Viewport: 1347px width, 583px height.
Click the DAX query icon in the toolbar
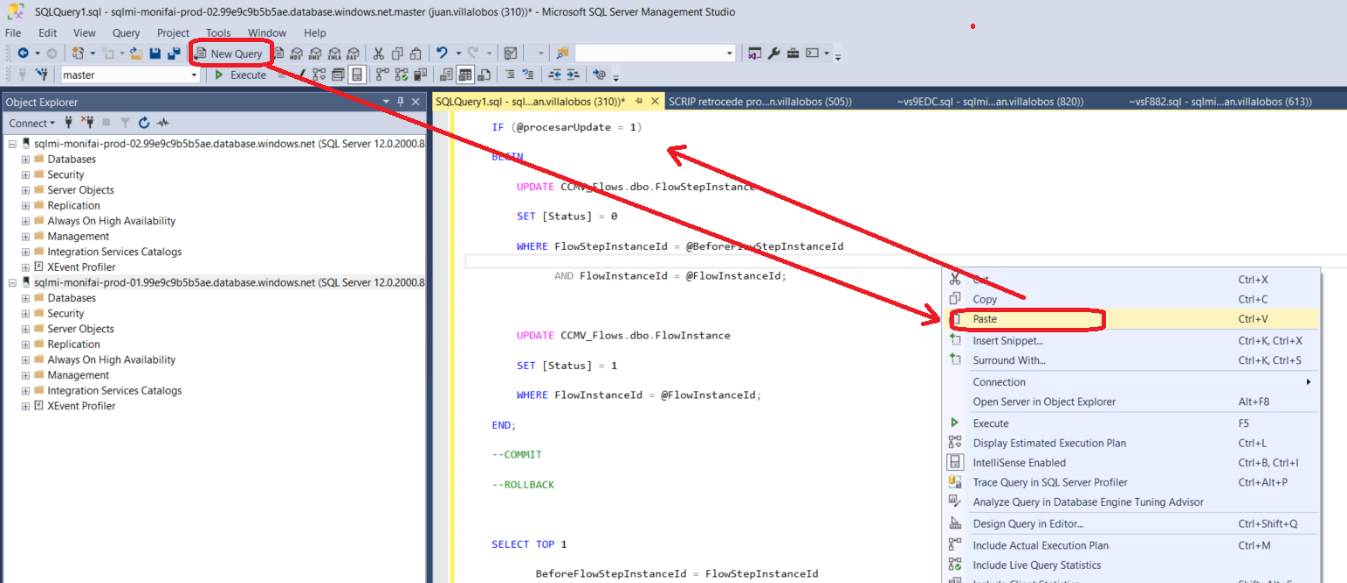click(x=352, y=54)
